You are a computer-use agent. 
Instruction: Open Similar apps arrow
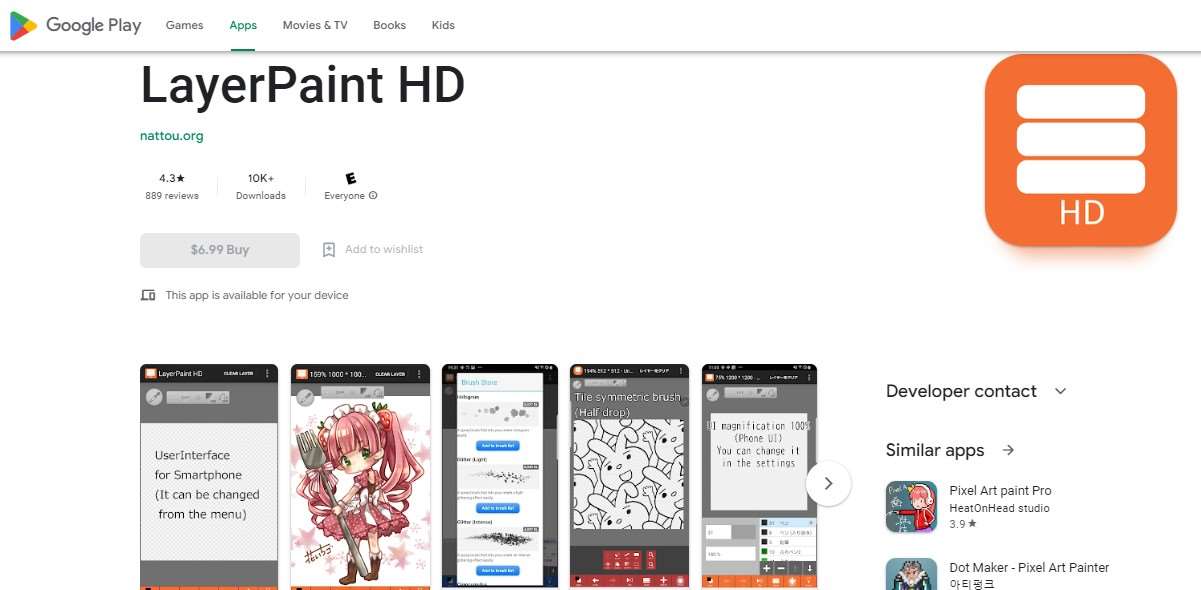coord(1008,450)
